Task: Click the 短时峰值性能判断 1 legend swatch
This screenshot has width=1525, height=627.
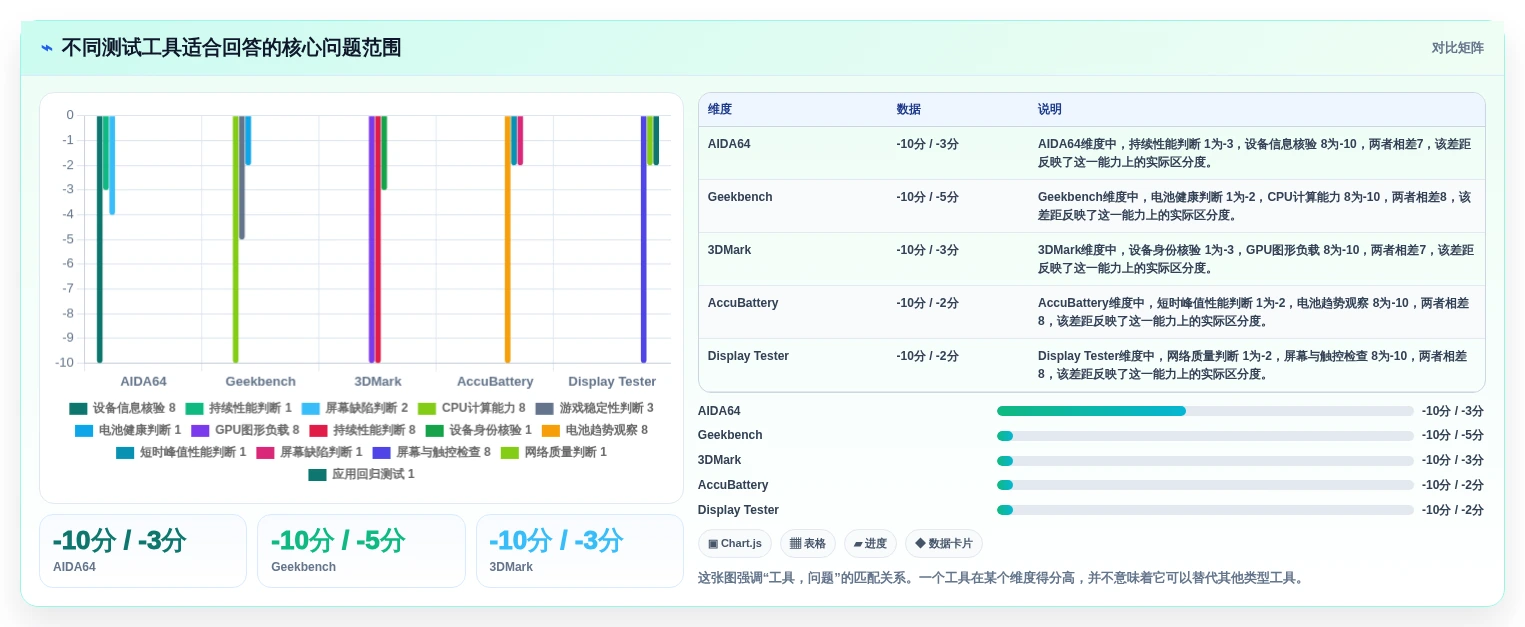Action: pyautogui.click(x=125, y=452)
